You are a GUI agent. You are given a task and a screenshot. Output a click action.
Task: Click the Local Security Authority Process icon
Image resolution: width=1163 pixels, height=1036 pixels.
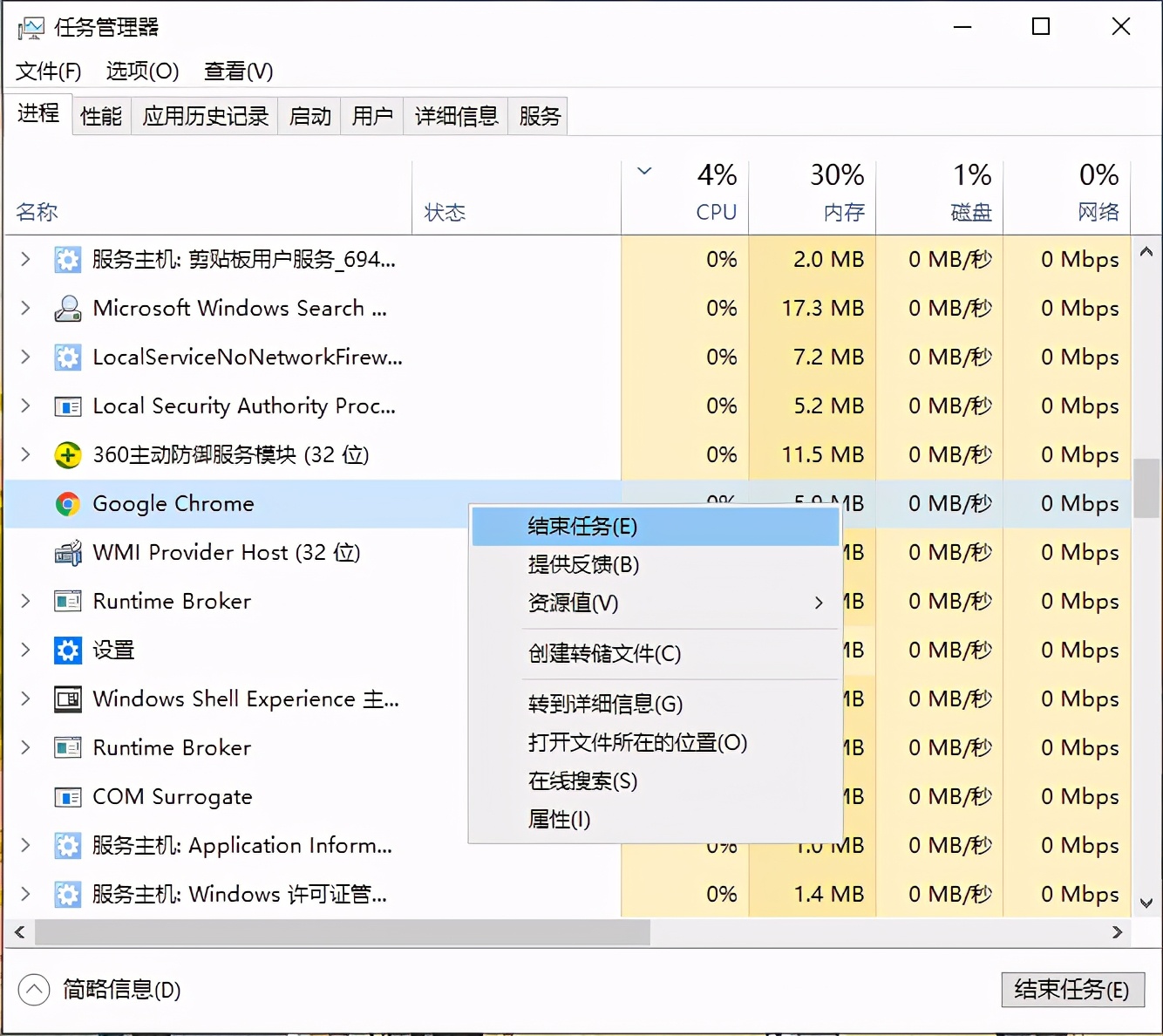pos(68,406)
